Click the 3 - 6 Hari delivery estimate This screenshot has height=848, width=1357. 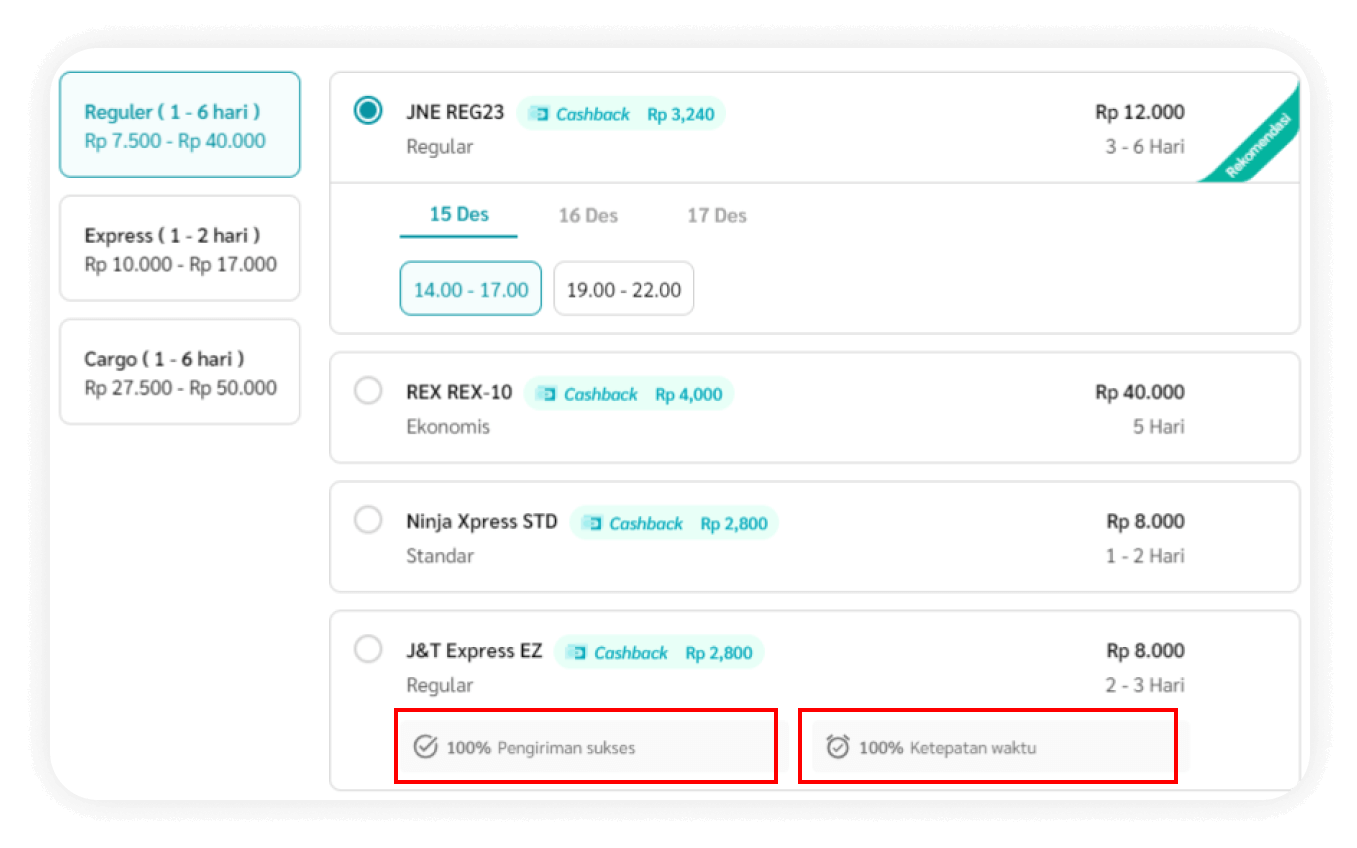coord(1144,147)
